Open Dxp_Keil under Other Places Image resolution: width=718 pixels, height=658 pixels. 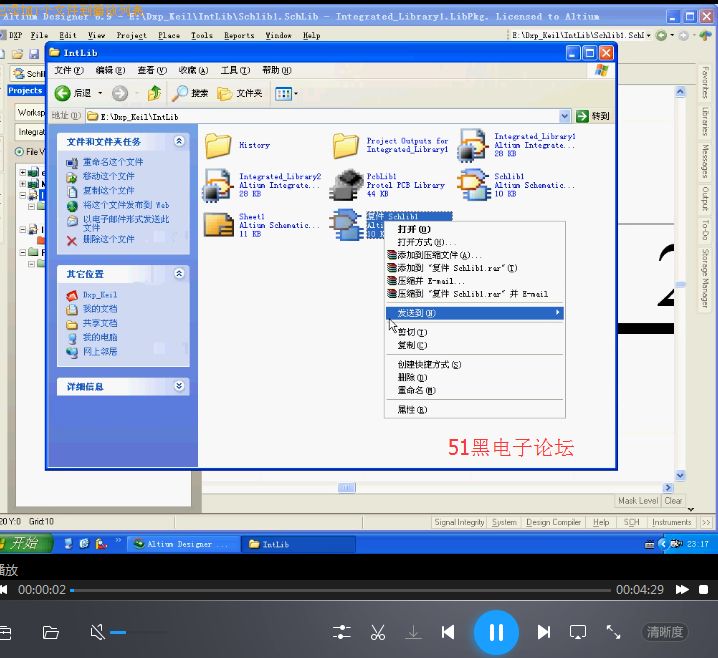click(100, 295)
